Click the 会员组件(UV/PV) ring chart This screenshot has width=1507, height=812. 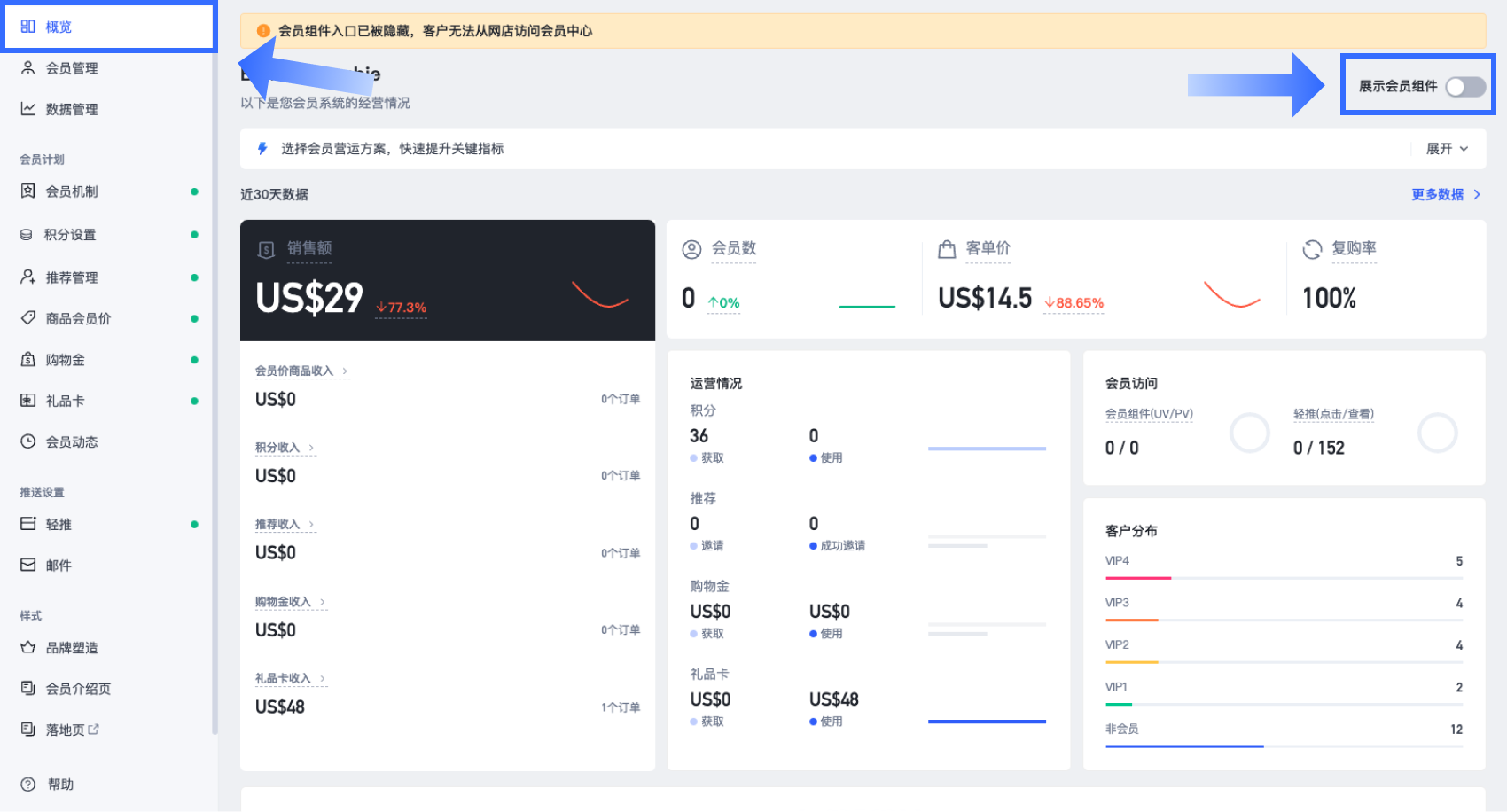[1250, 433]
